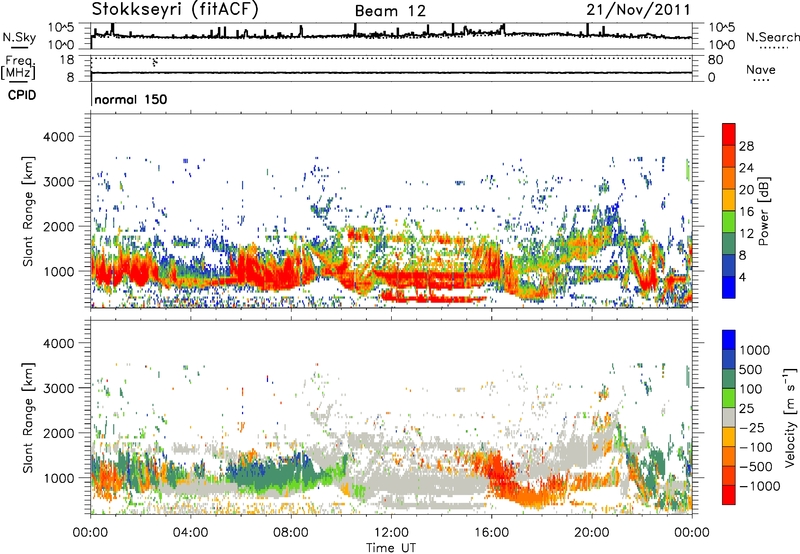Click the 'Nave' legend label
The image size is (800, 554).
(x=761, y=69)
